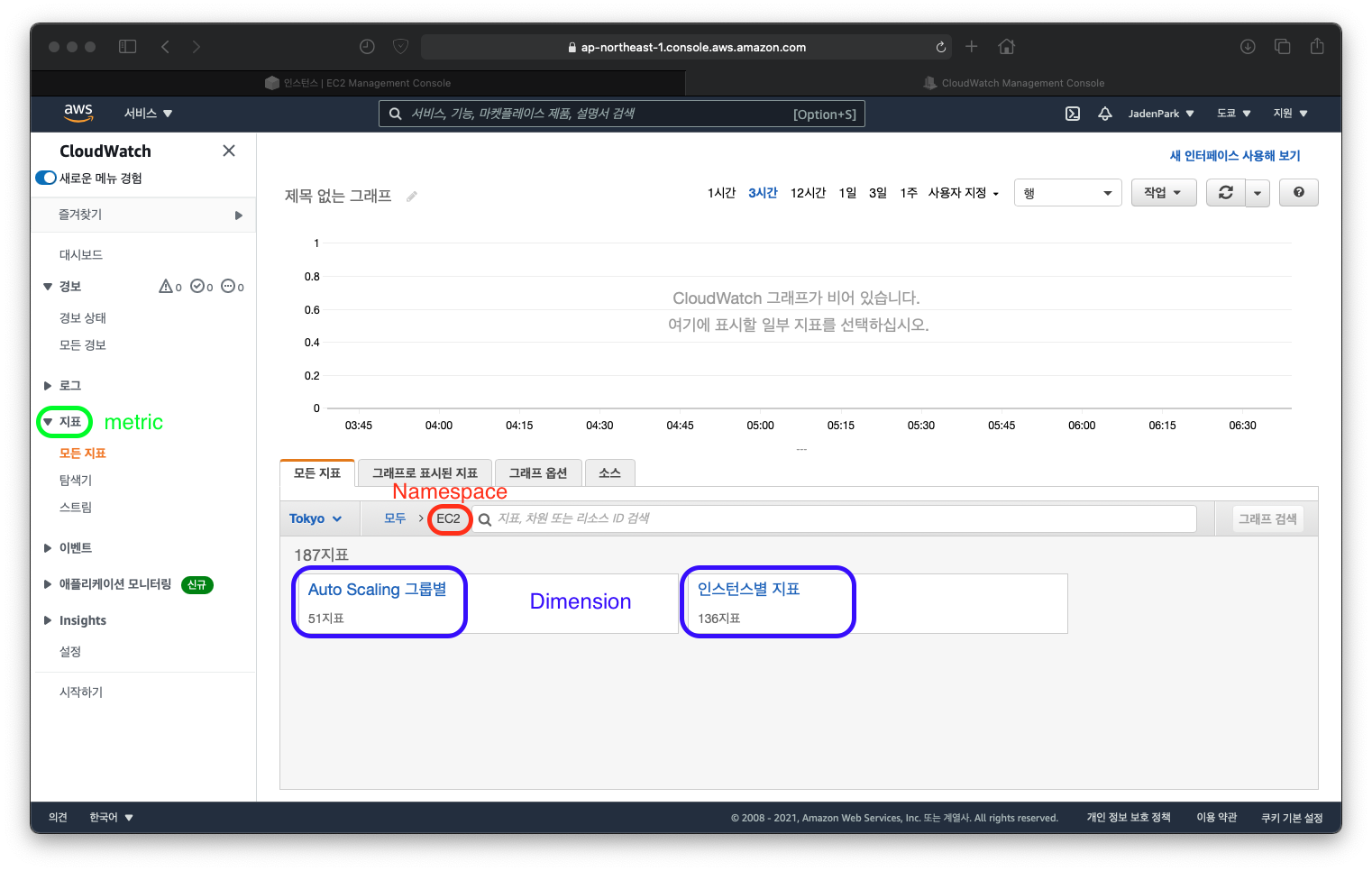Open the notifications bell icon

click(x=1105, y=114)
